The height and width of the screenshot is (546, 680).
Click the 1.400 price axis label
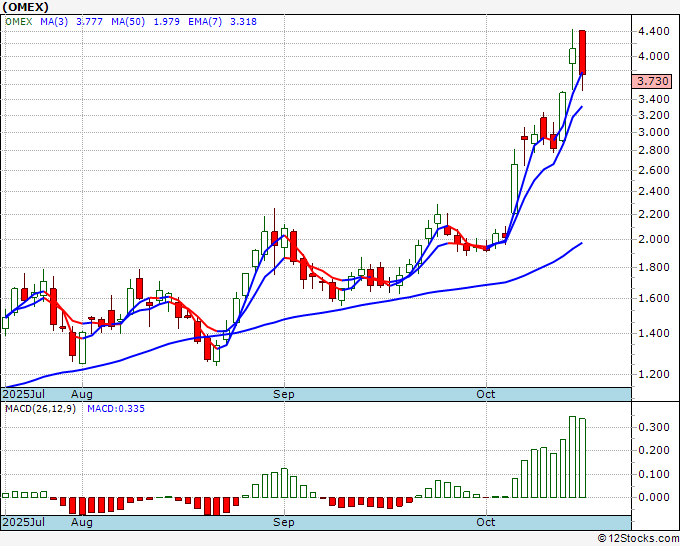click(x=654, y=333)
